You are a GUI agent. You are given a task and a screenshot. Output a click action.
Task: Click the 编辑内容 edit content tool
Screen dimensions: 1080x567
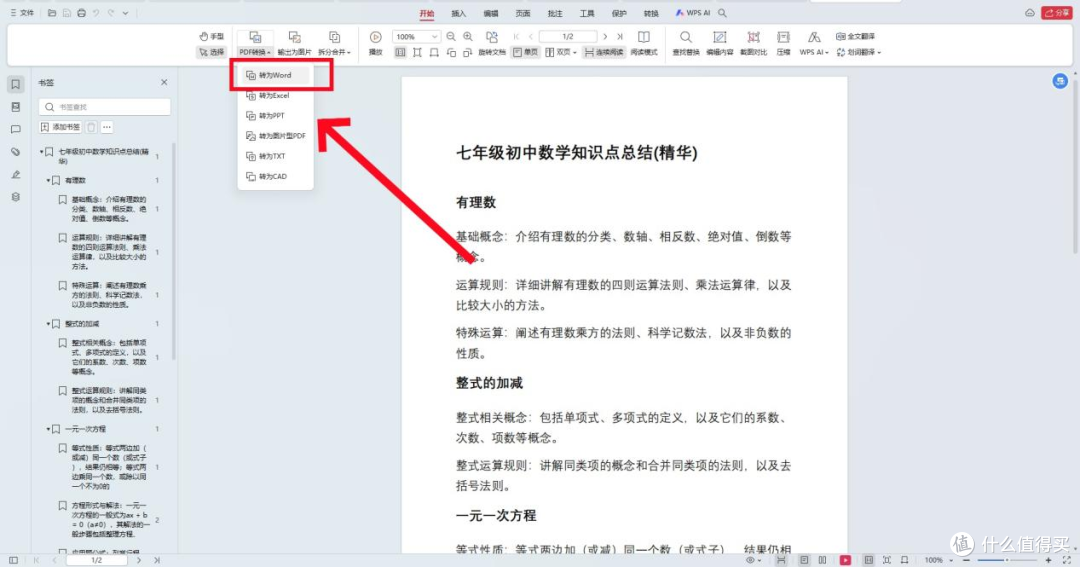point(719,43)
